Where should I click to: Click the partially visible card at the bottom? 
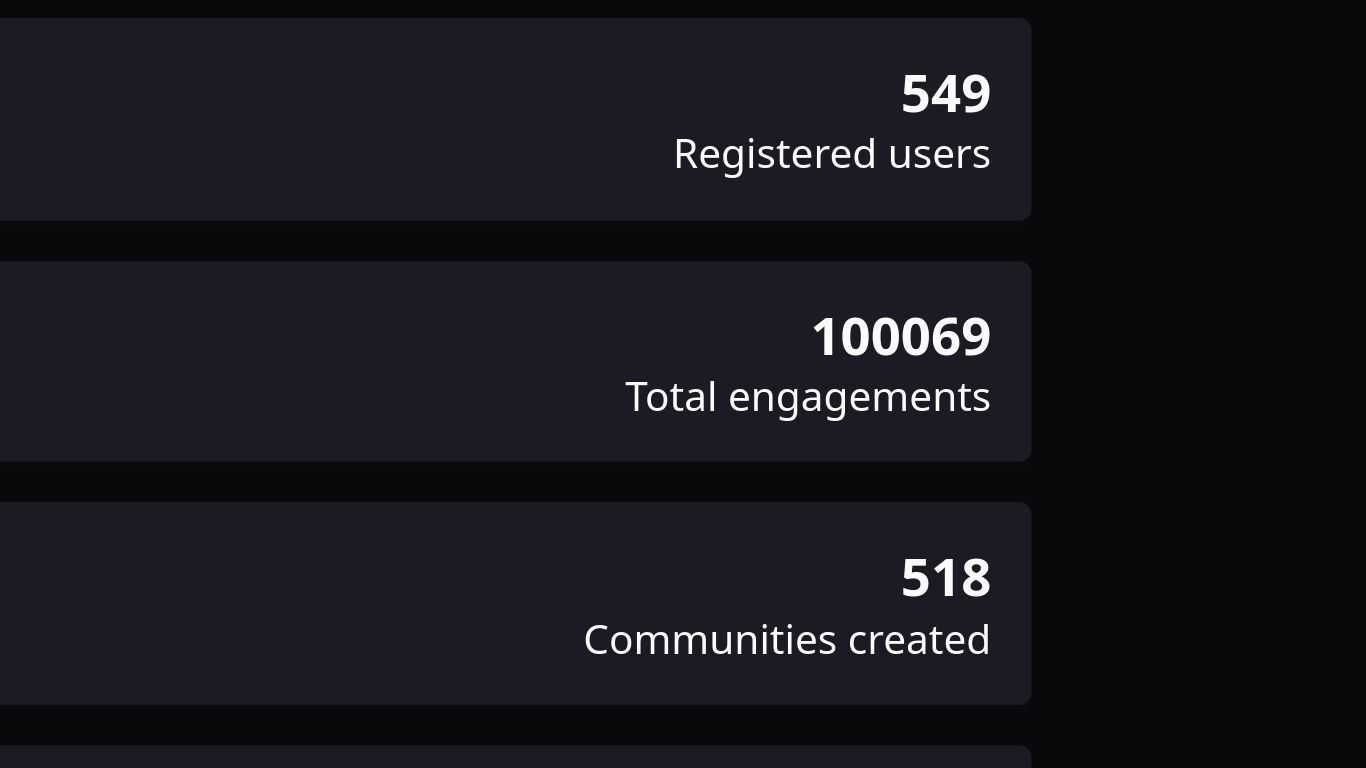(x=515, y=757)
